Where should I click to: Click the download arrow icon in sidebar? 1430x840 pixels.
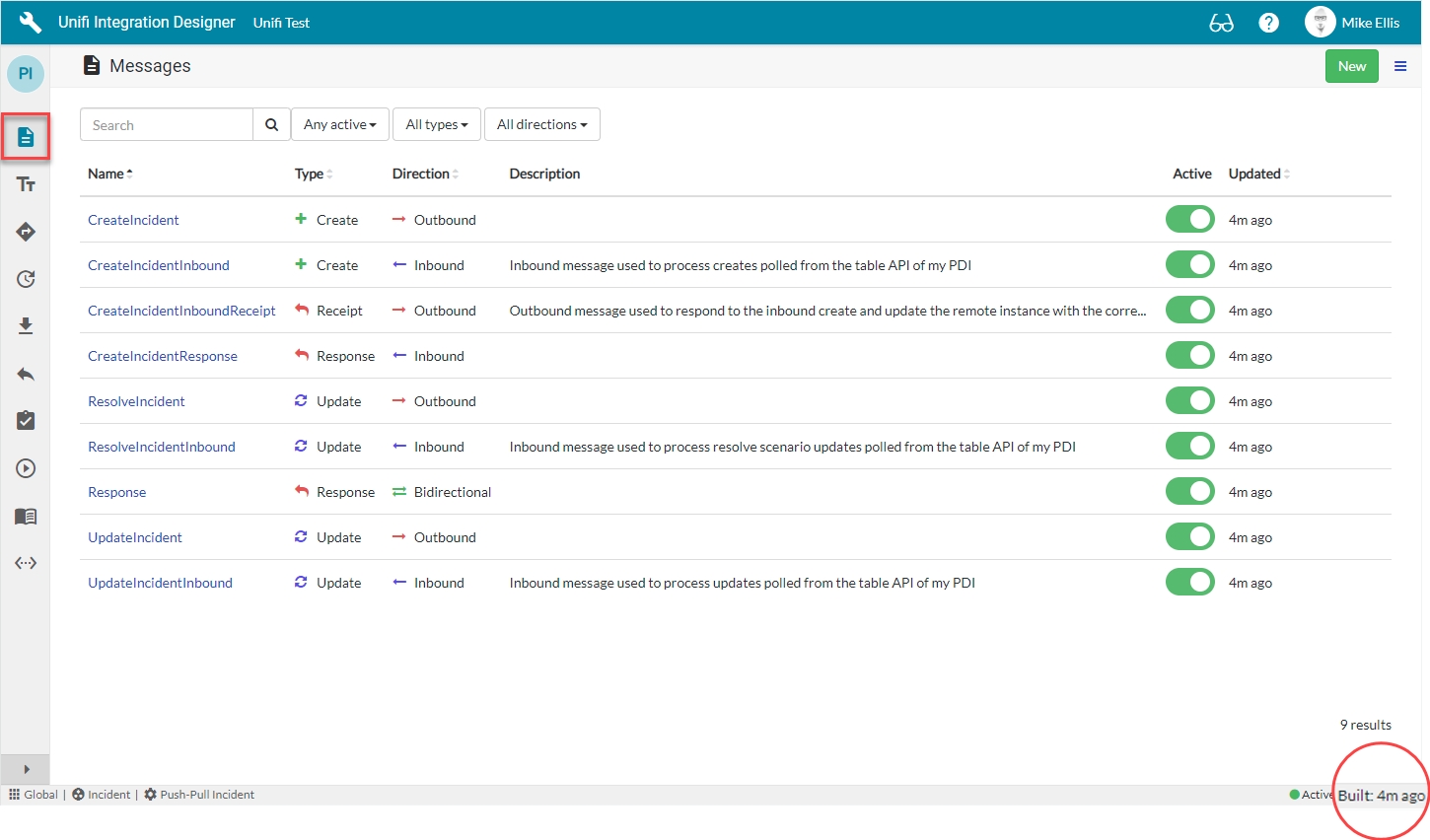click(x=26, y=326)
